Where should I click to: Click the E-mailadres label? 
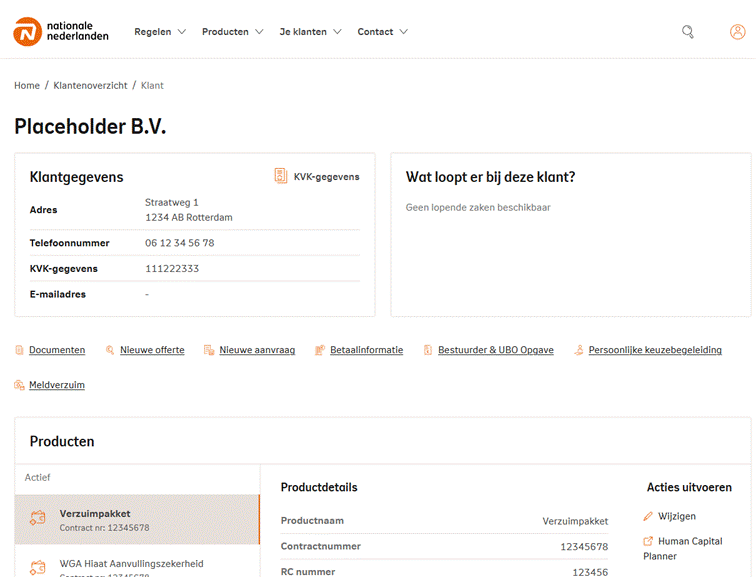tap(58, 294)
